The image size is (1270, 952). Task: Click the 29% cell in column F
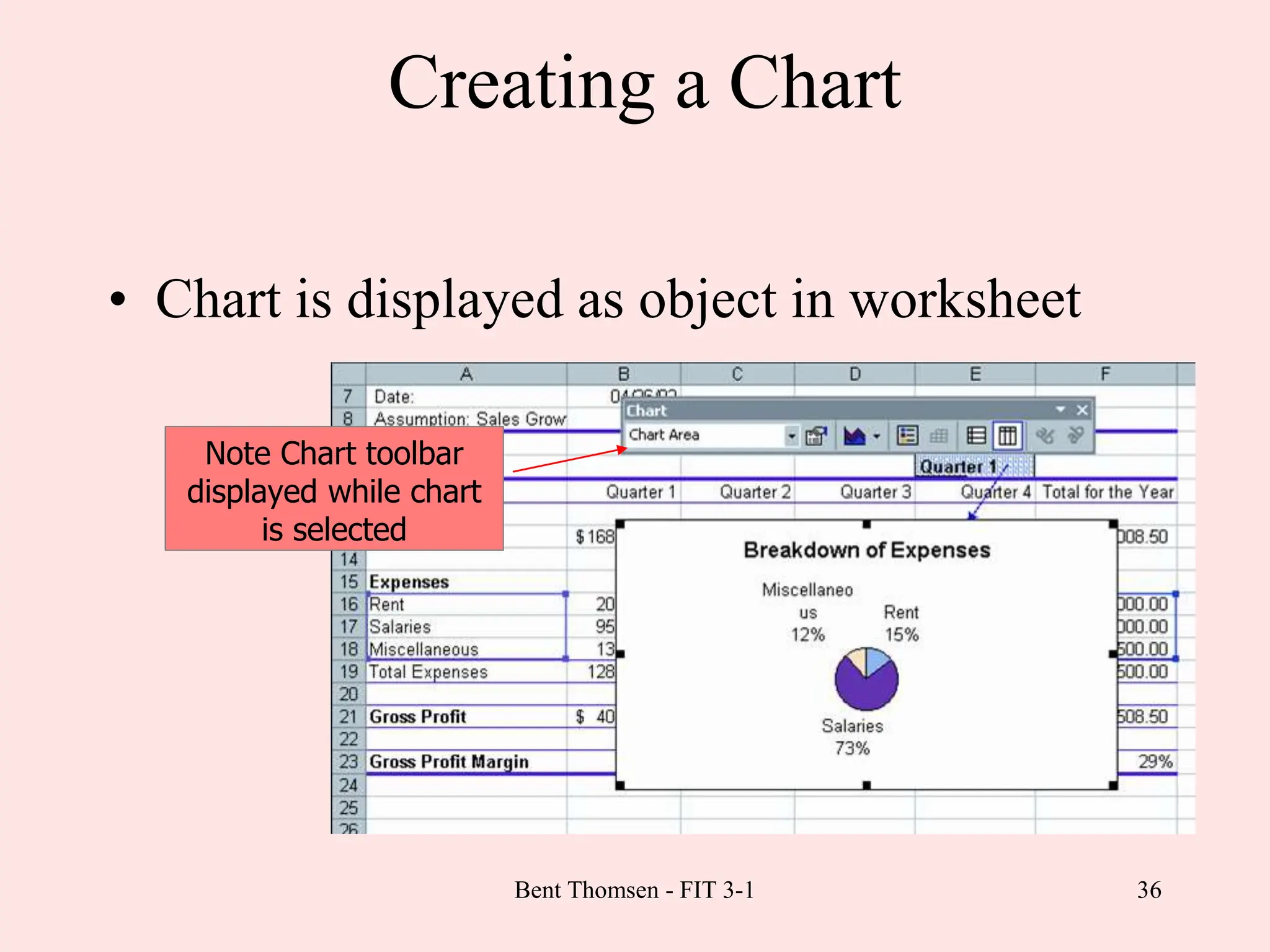1147,762
